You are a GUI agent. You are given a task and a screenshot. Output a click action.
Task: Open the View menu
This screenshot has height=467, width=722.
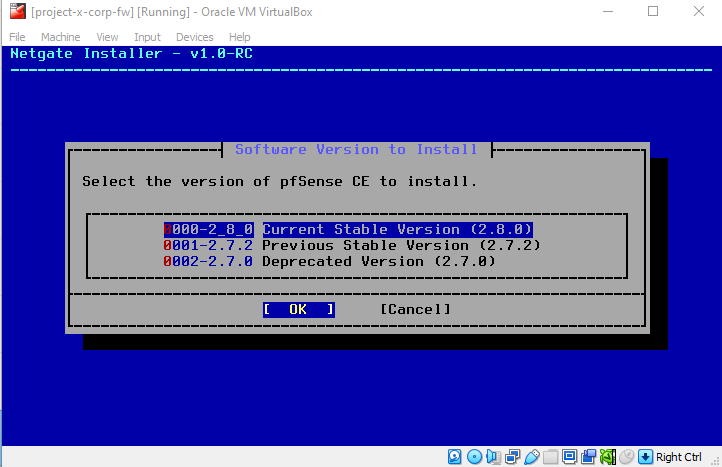click(107, 37)
